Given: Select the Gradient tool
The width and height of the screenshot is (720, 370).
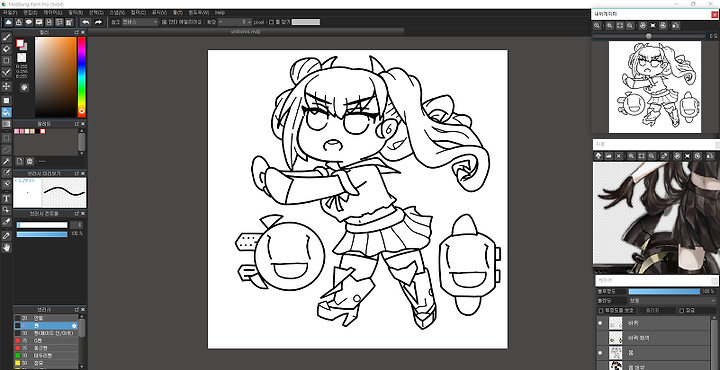Looking at the screenshot, I should (6, 123).
